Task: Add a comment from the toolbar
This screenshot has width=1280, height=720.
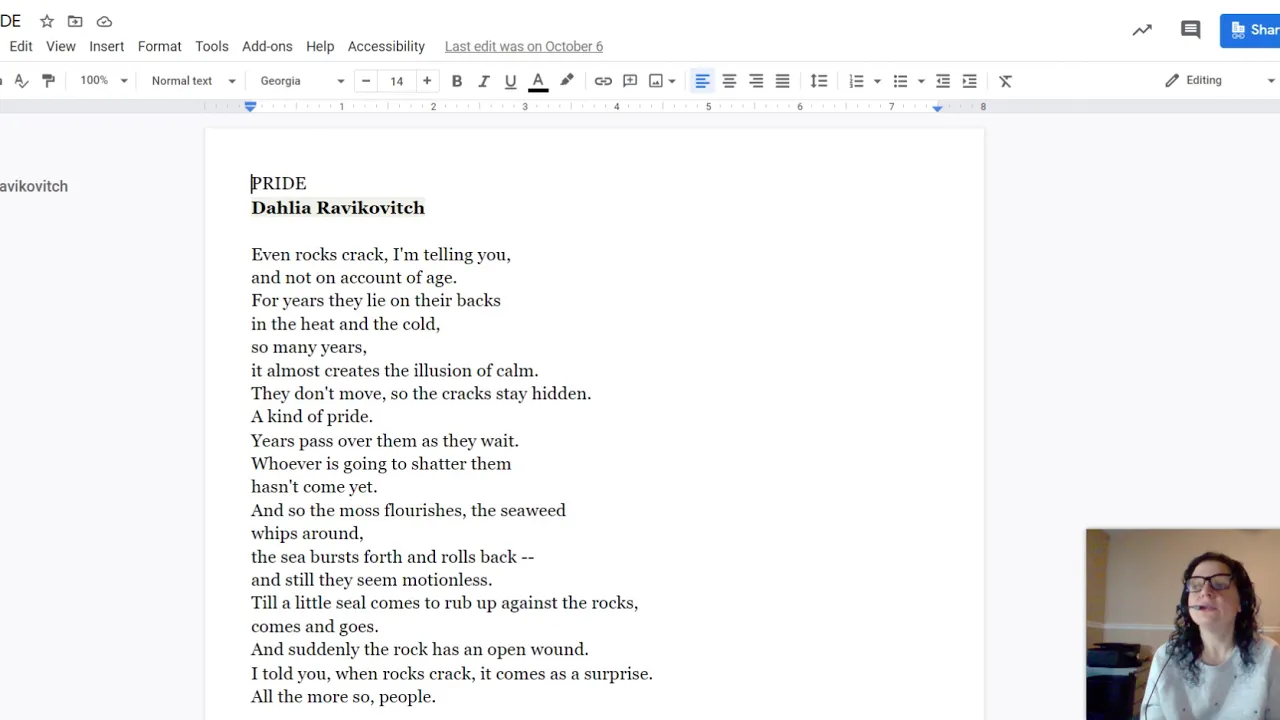Action: 630,81
